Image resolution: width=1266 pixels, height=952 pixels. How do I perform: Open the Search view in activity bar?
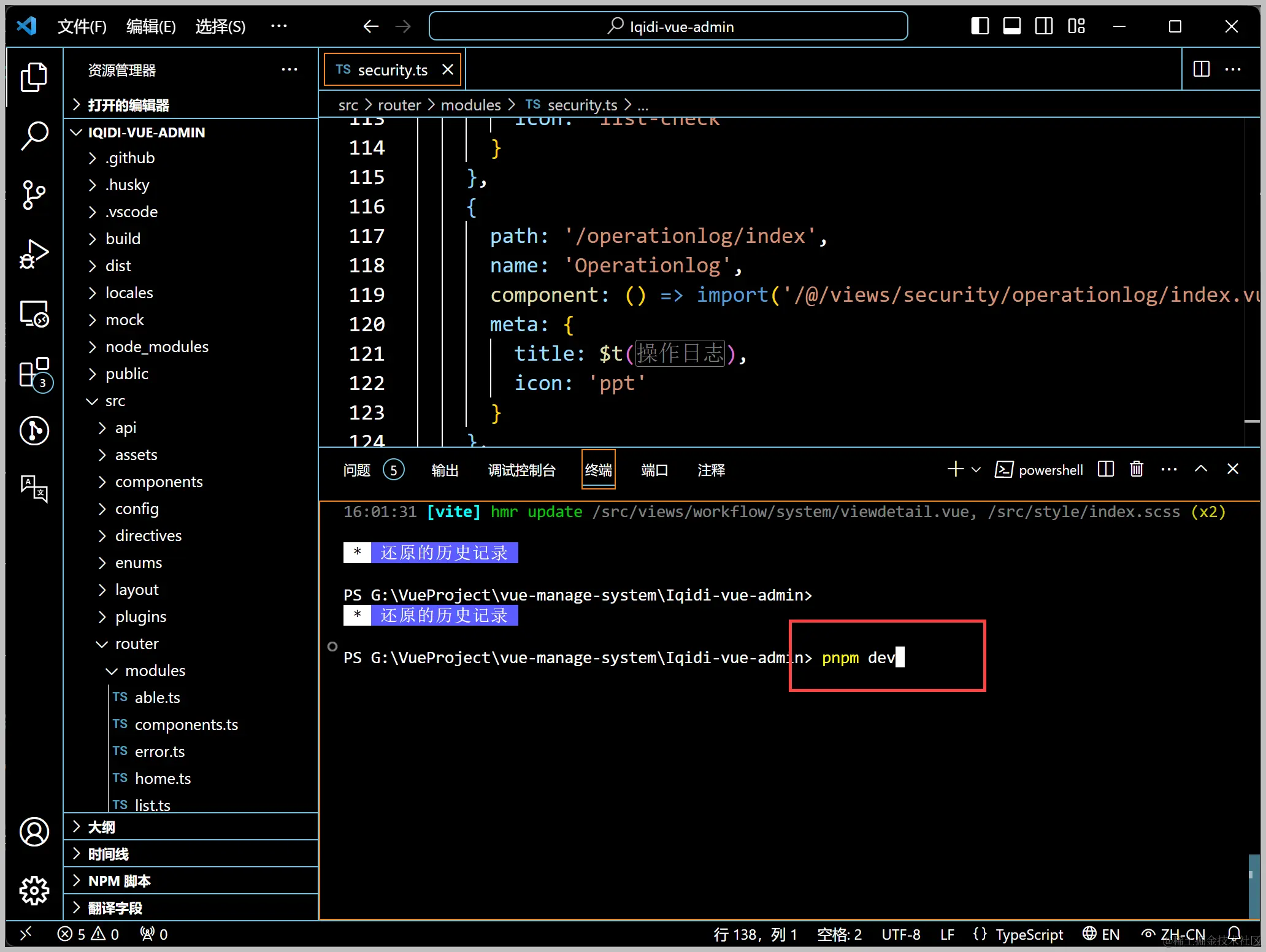(x=34, y=135)
